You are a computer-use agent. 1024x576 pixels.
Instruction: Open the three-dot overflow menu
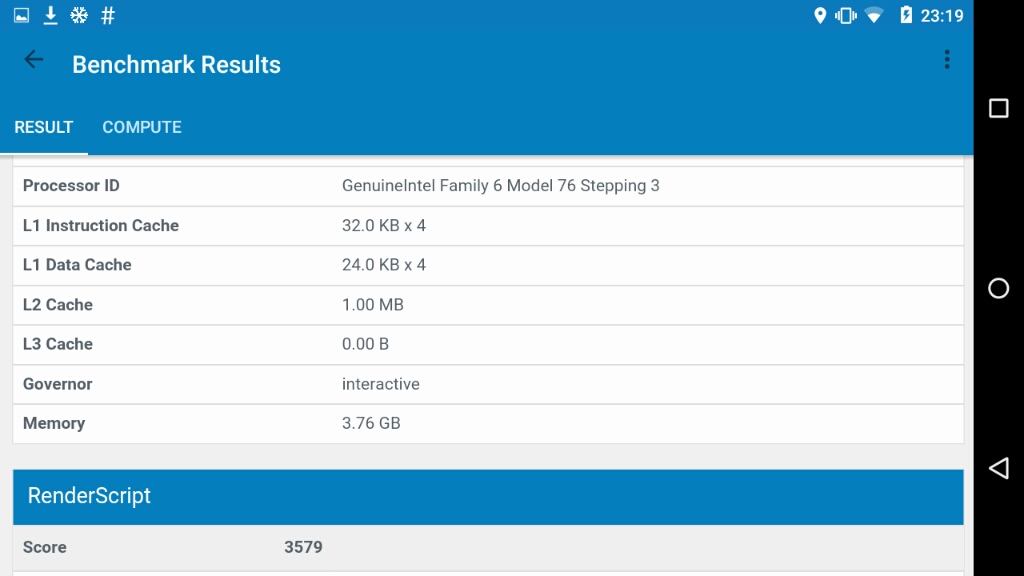click(x=946, y=60)
